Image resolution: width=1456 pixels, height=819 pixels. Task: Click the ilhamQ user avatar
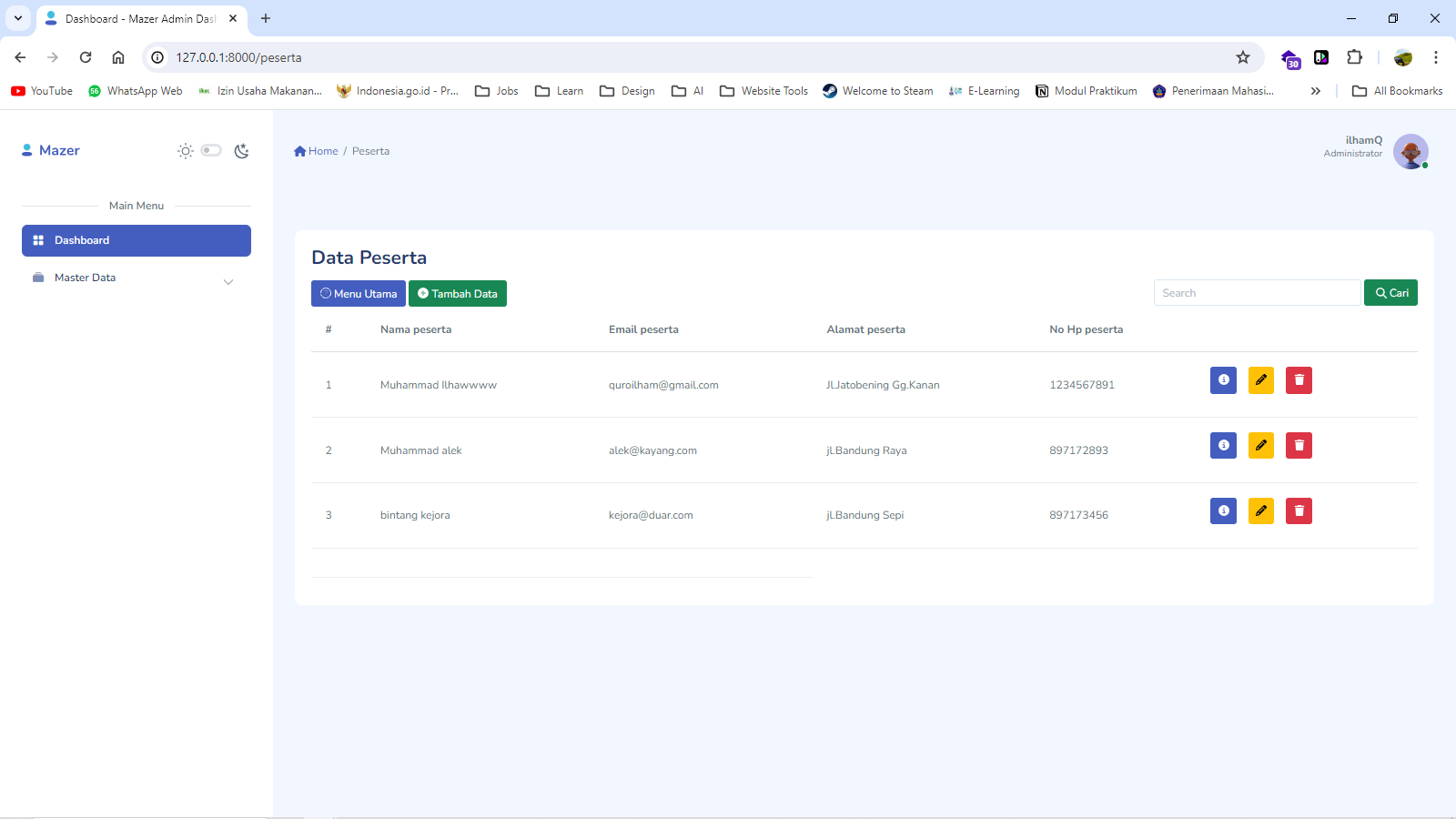pyautogui.click(x=1410, y=151)
